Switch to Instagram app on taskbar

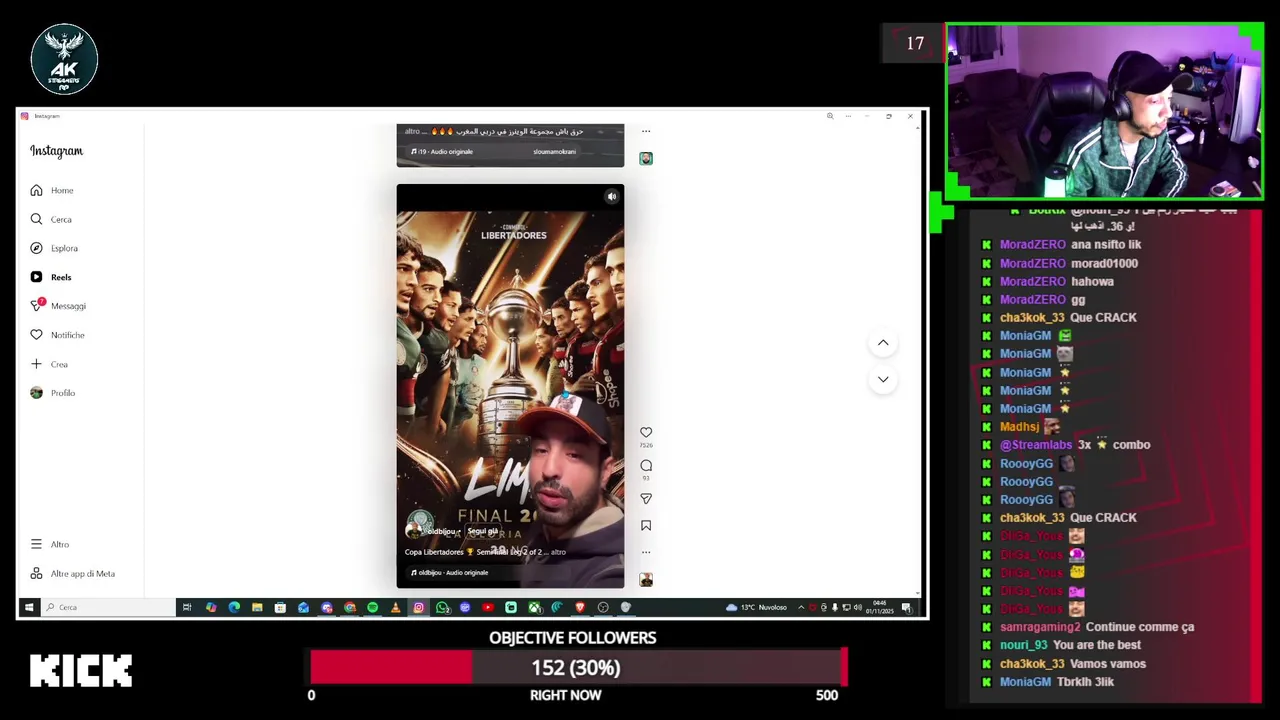click(x=419, y=607)
